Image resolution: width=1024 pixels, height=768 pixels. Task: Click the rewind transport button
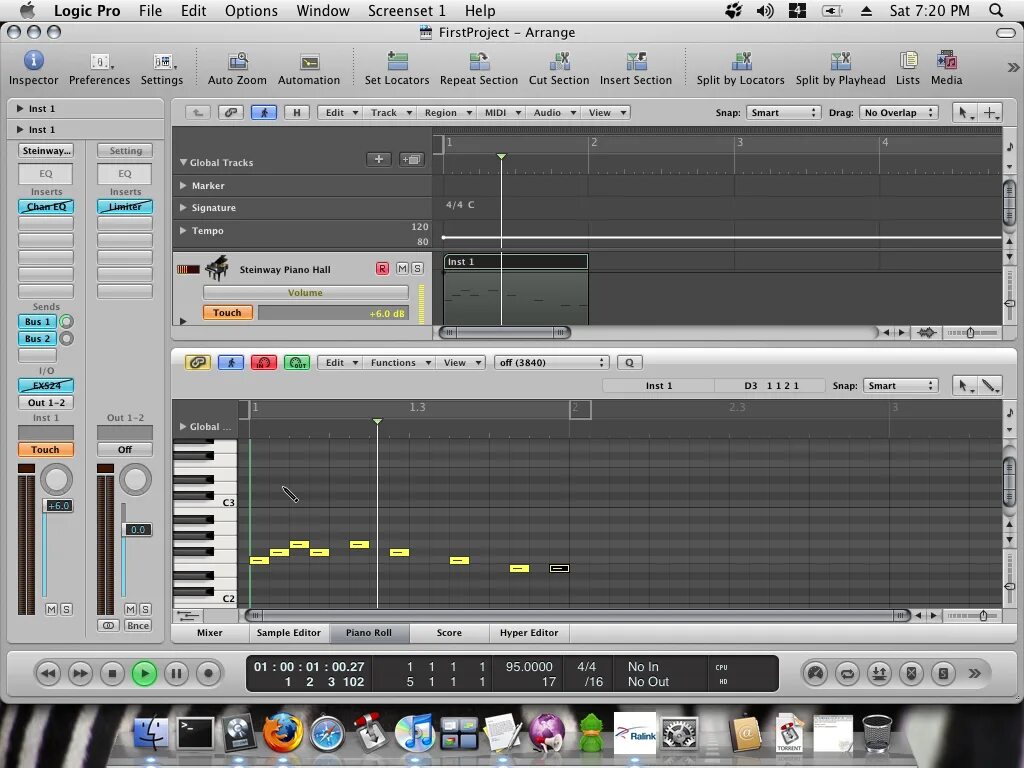coord(48,673)
